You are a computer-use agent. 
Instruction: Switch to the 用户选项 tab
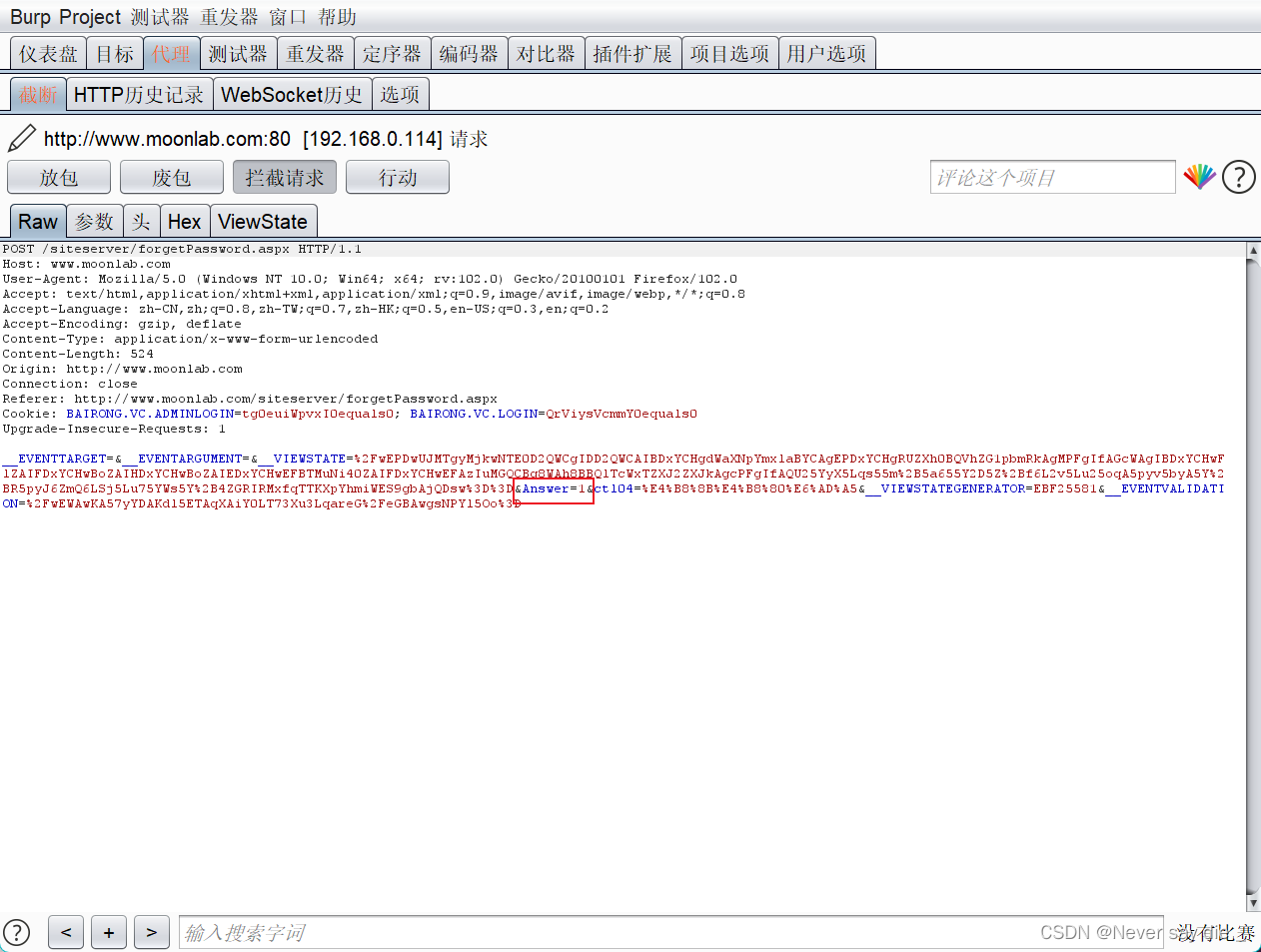[826, 54]
